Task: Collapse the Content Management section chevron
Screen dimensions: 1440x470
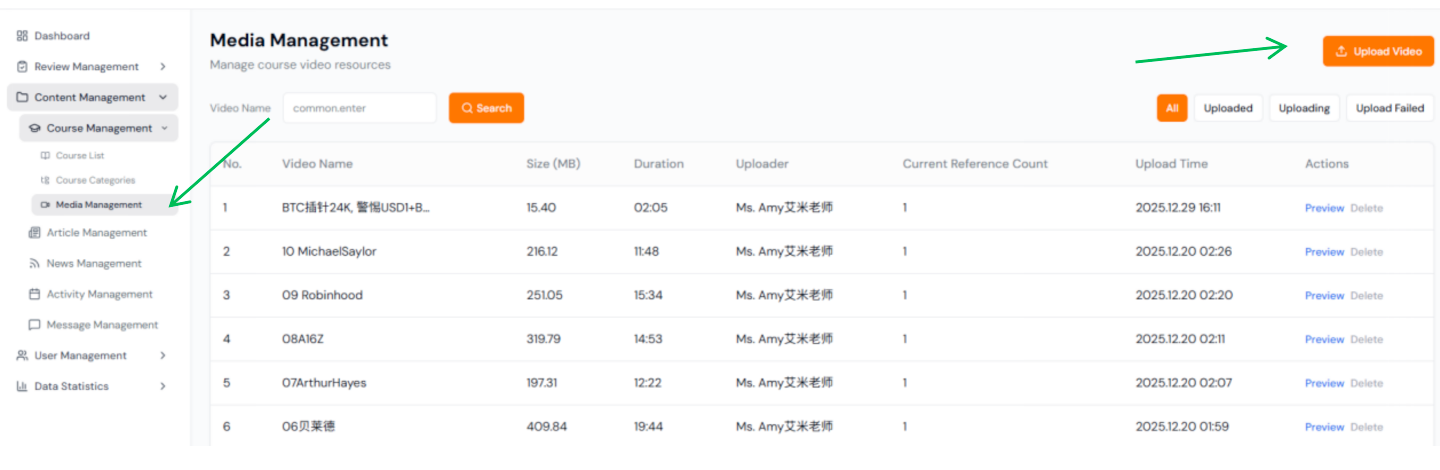Action: (x=163, y=98)
